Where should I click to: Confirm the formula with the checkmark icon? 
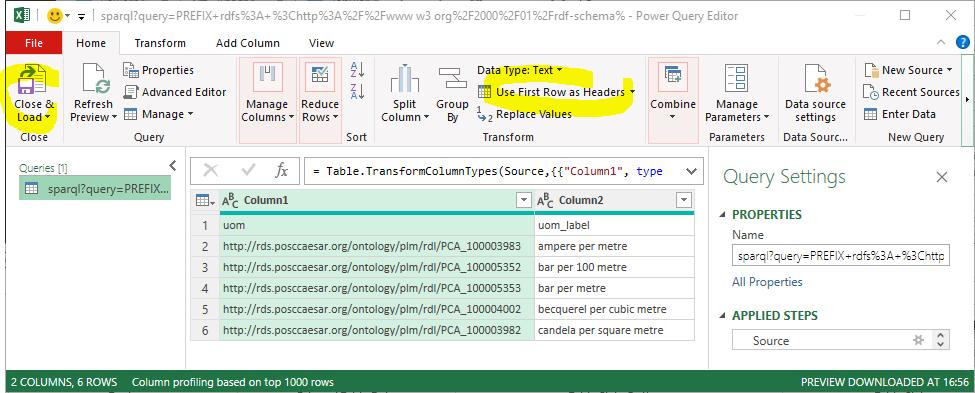pos(249,170)
